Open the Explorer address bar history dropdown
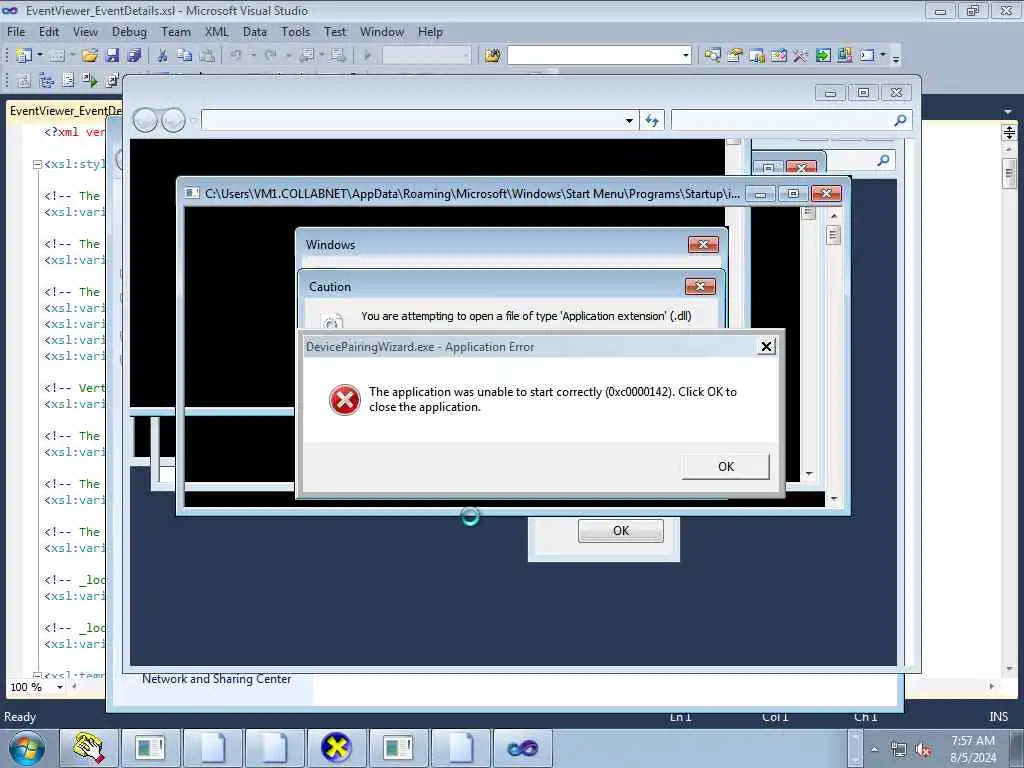The width and height of the screenshot is (1024, 768). click(629, 120)
